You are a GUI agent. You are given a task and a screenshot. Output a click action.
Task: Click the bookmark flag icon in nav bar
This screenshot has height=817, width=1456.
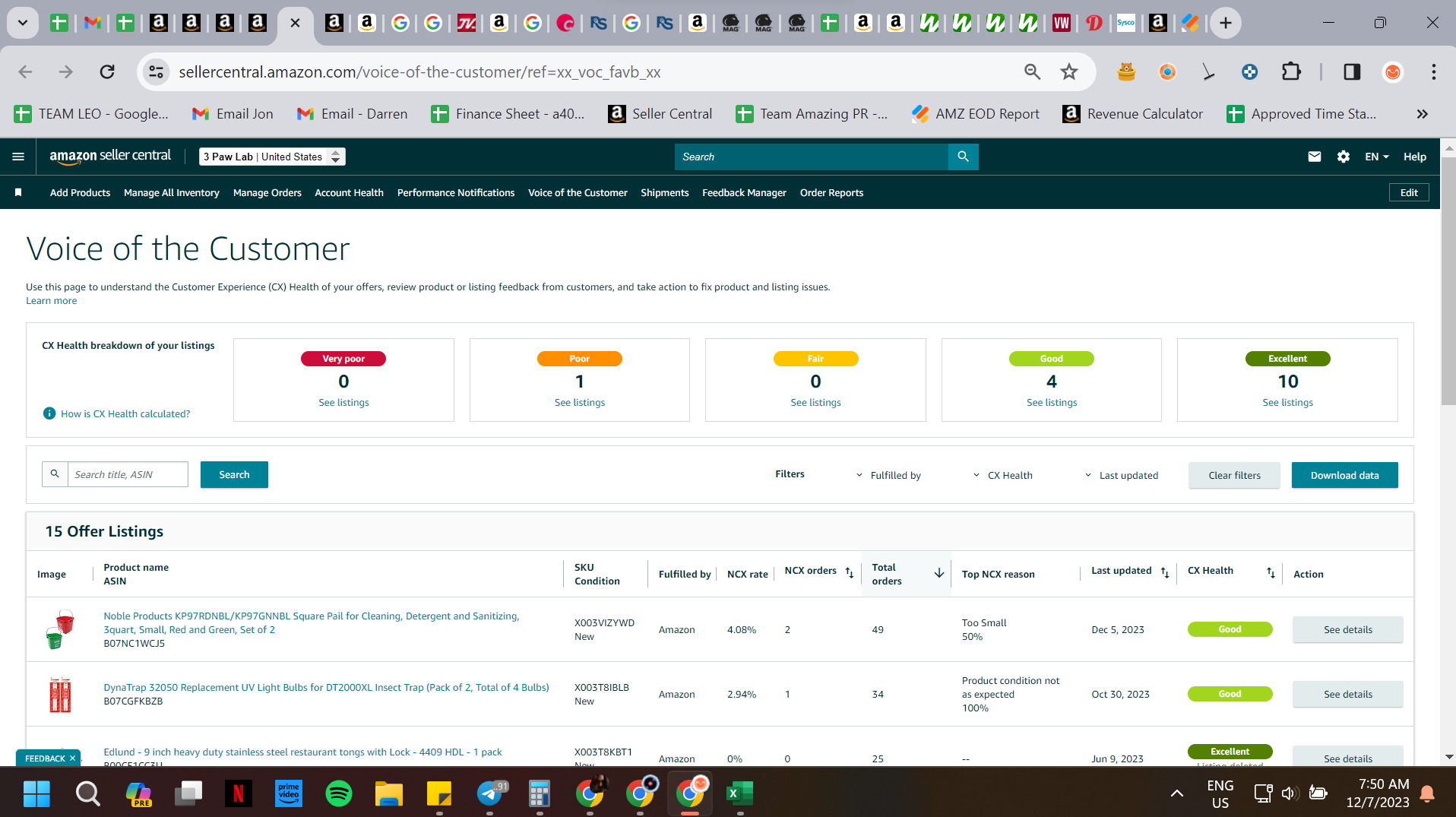[x=18, y=193]
